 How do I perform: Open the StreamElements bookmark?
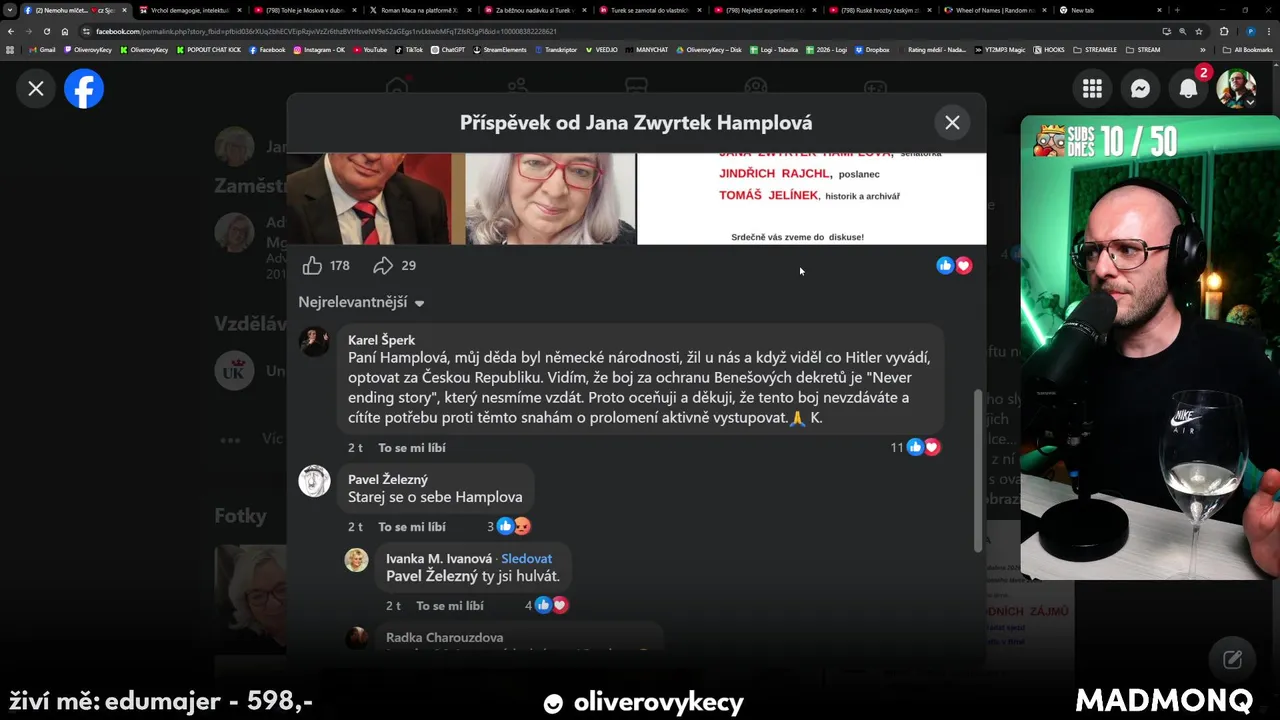500,49
